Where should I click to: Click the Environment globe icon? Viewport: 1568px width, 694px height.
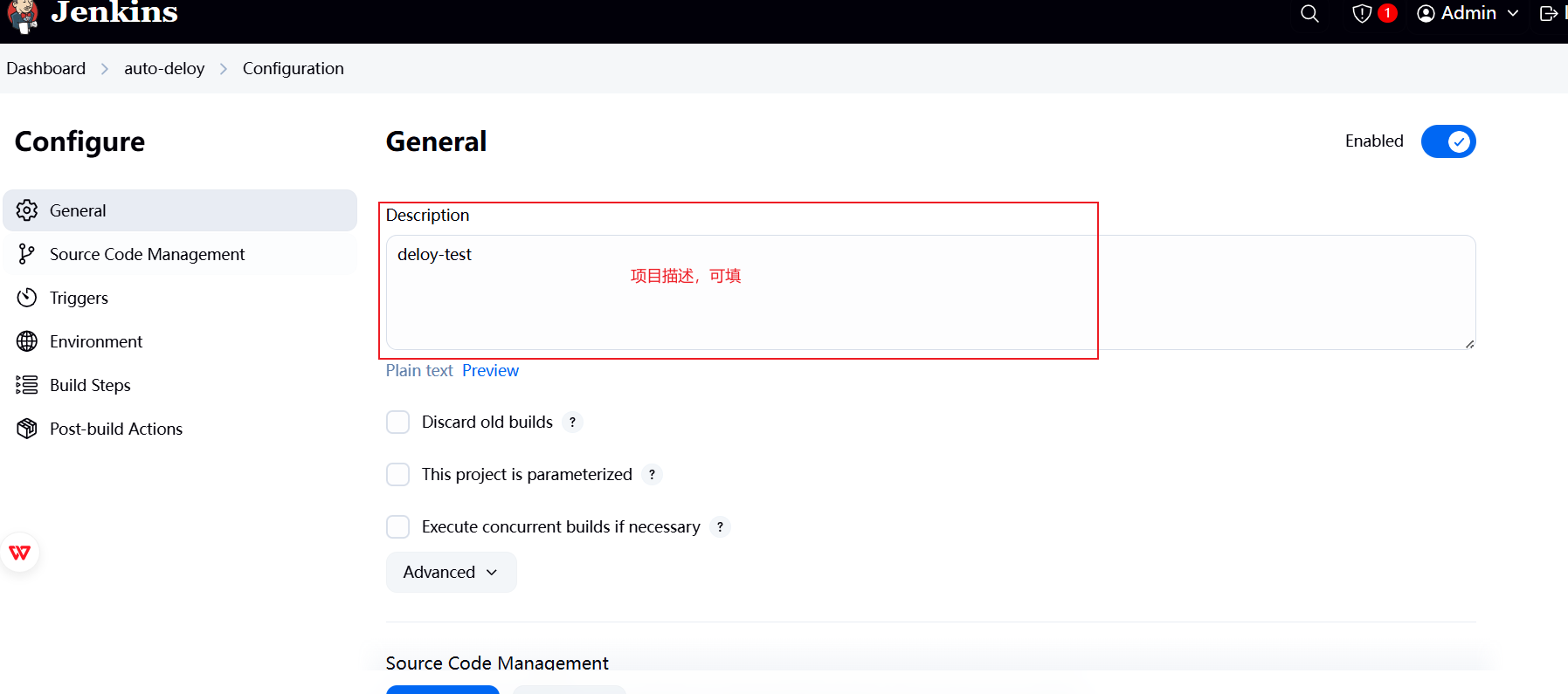tap(27, 341)
